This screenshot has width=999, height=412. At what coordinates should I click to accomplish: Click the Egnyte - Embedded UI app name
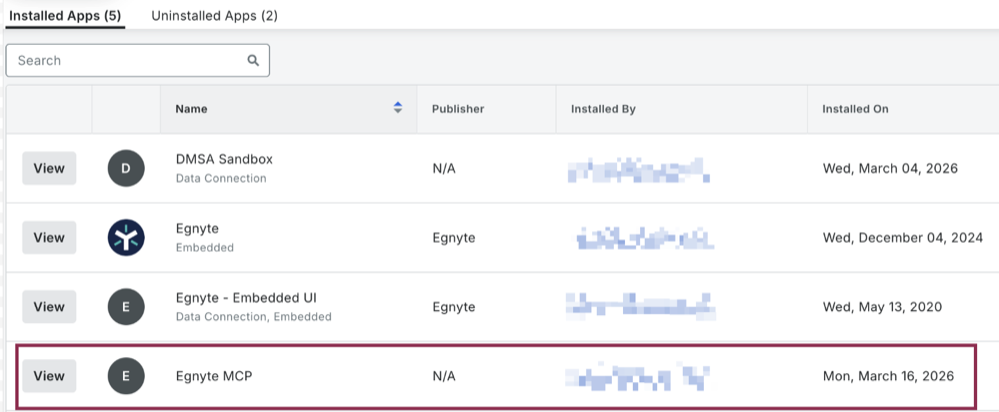click(x=246, y=298)
